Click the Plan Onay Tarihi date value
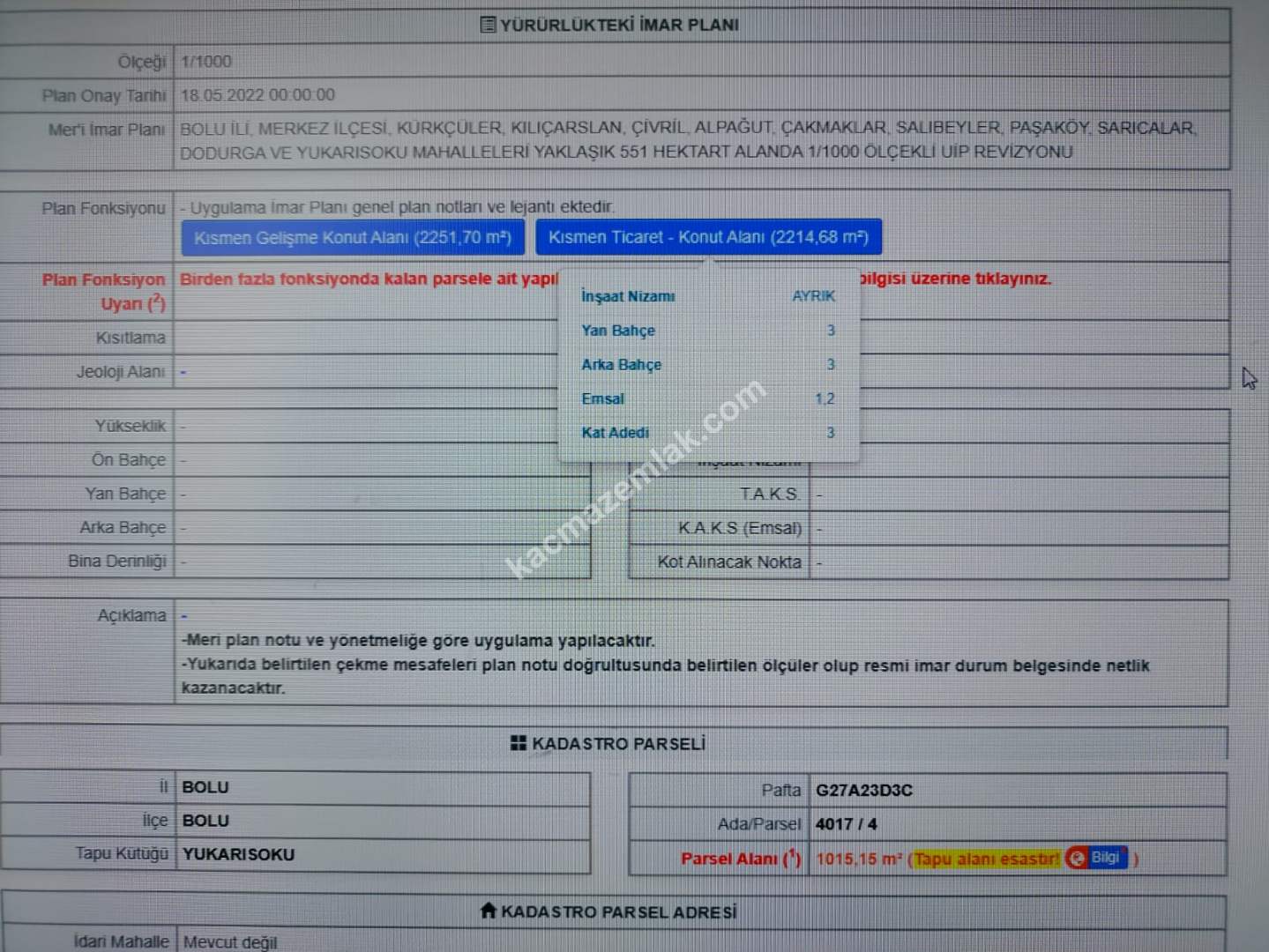This screenshot has height=952, width=1269. pos(258,95)
